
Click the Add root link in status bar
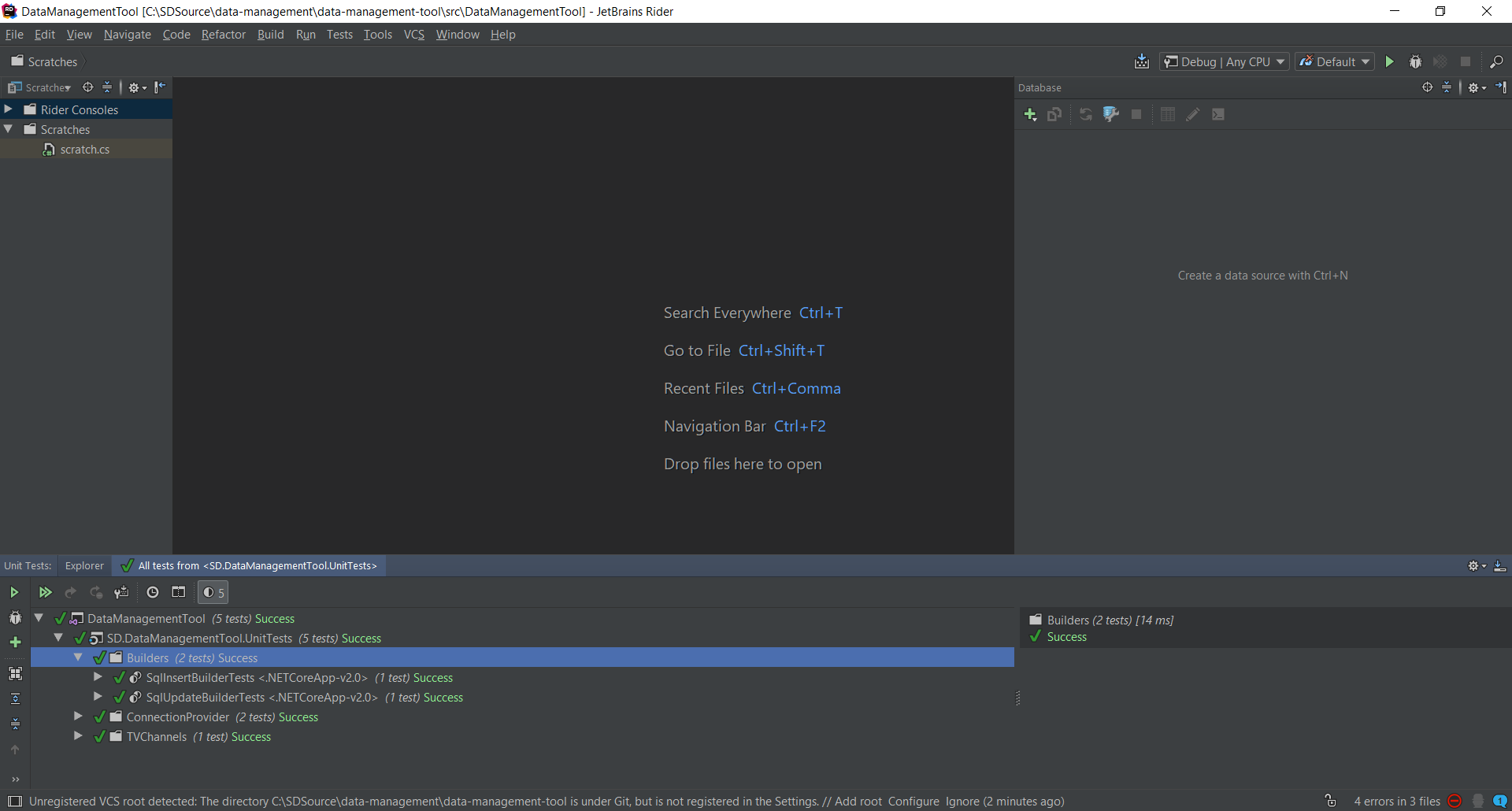pyautogui.click(x=858, y=802)
